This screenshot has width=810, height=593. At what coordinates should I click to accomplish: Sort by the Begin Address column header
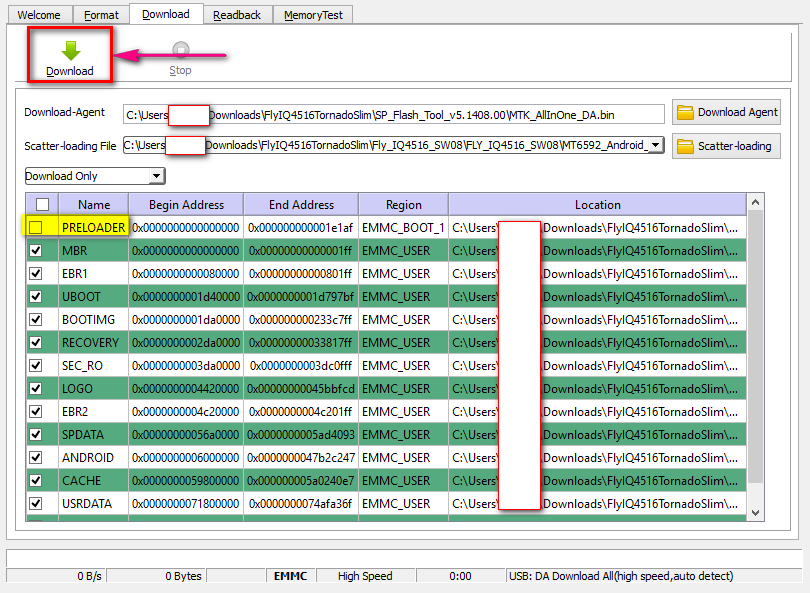point(185,204)
